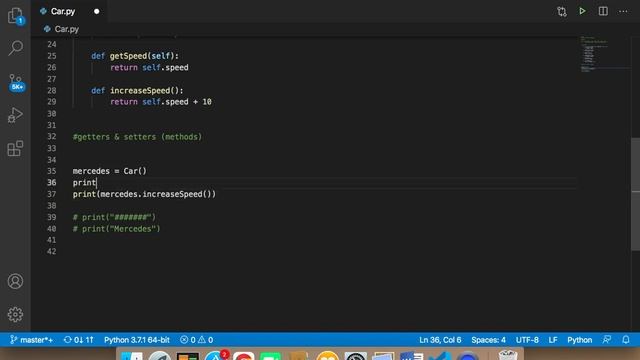Change language mode via Python indicator

click(579, 340)
